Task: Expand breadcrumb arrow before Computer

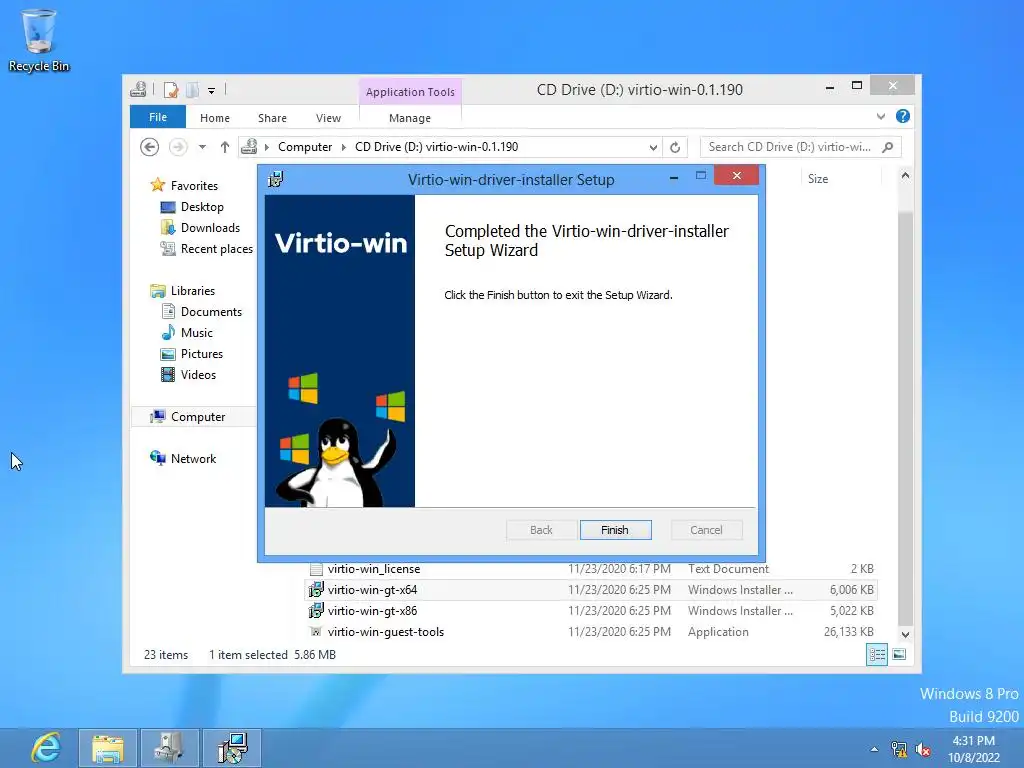Action: (266, 147)
